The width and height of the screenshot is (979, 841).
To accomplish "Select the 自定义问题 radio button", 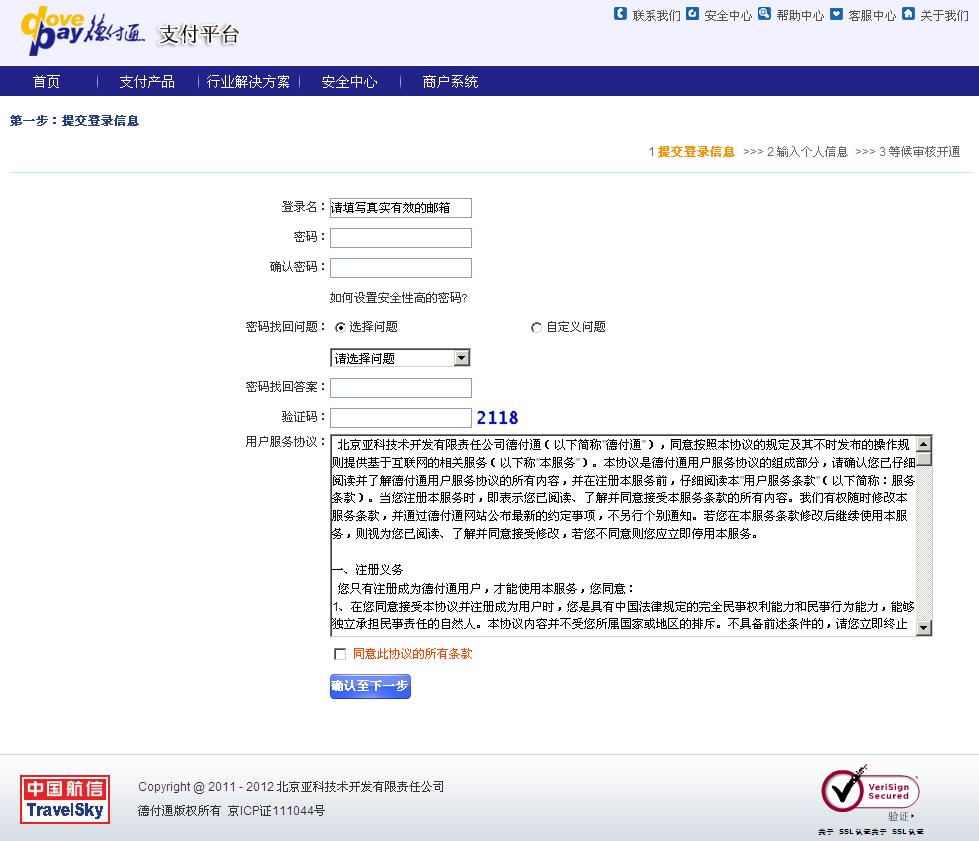I will tap(537, 327).
